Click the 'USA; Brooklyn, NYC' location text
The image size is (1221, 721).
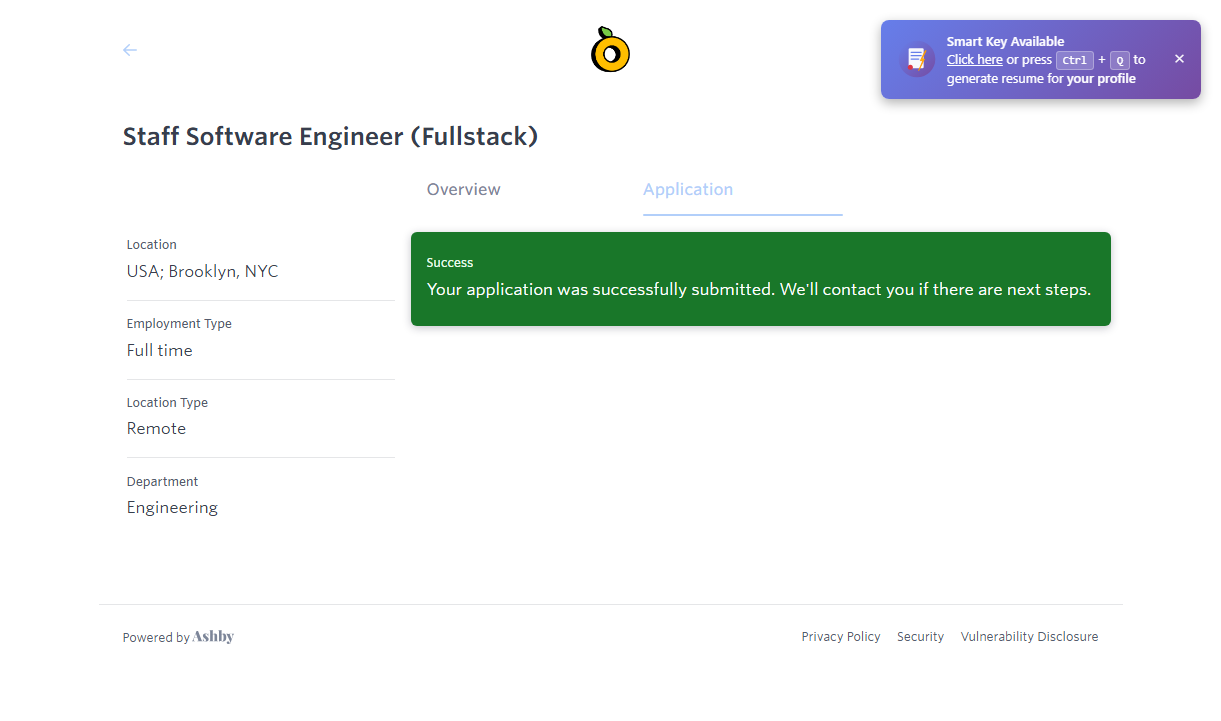tap(202, 272)
